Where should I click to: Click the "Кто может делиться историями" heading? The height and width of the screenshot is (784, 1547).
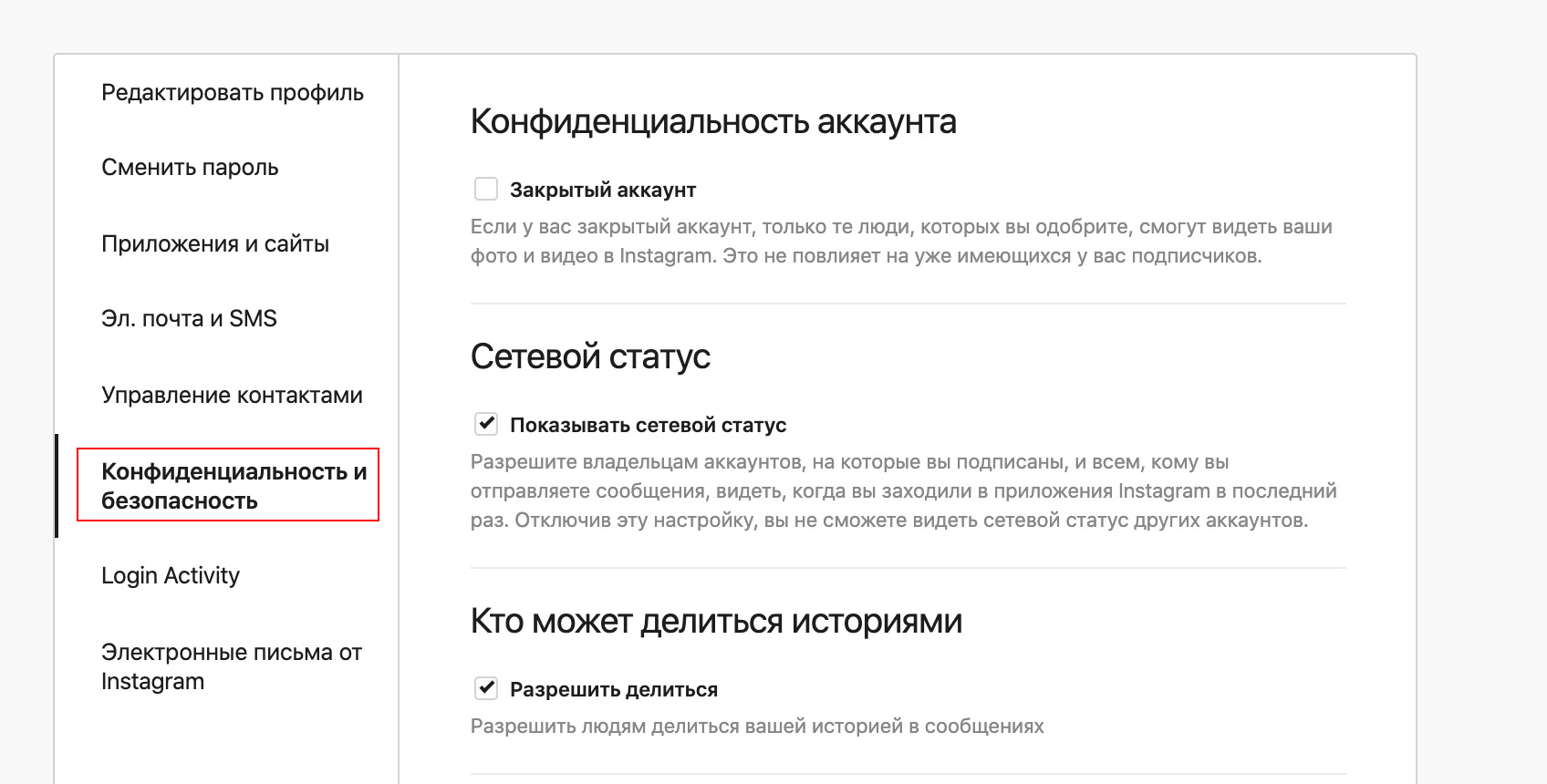pos(716,622)
